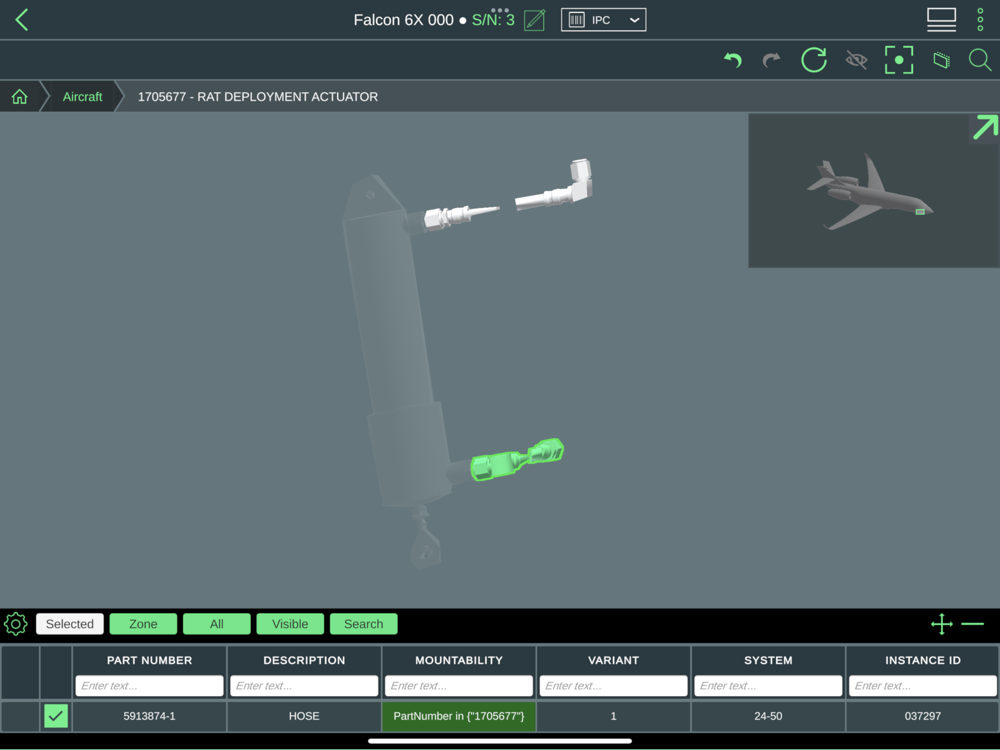Reset the 3D view with the refresh icon
Screen dimensions: 1000x750
tap(814, 60)
